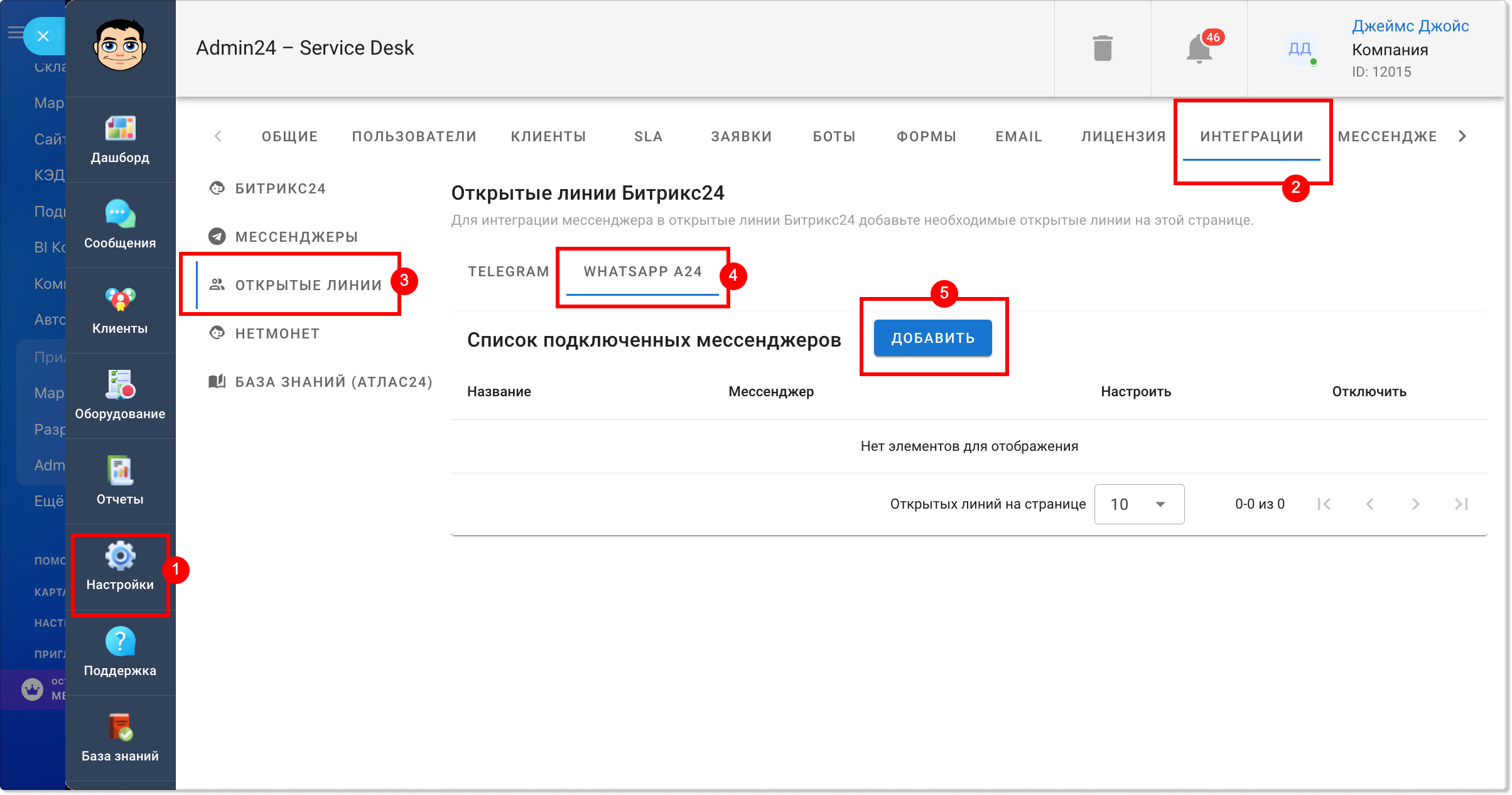Open the Мессендже tab at right
1512x795 pixels.
[1387, 136]
